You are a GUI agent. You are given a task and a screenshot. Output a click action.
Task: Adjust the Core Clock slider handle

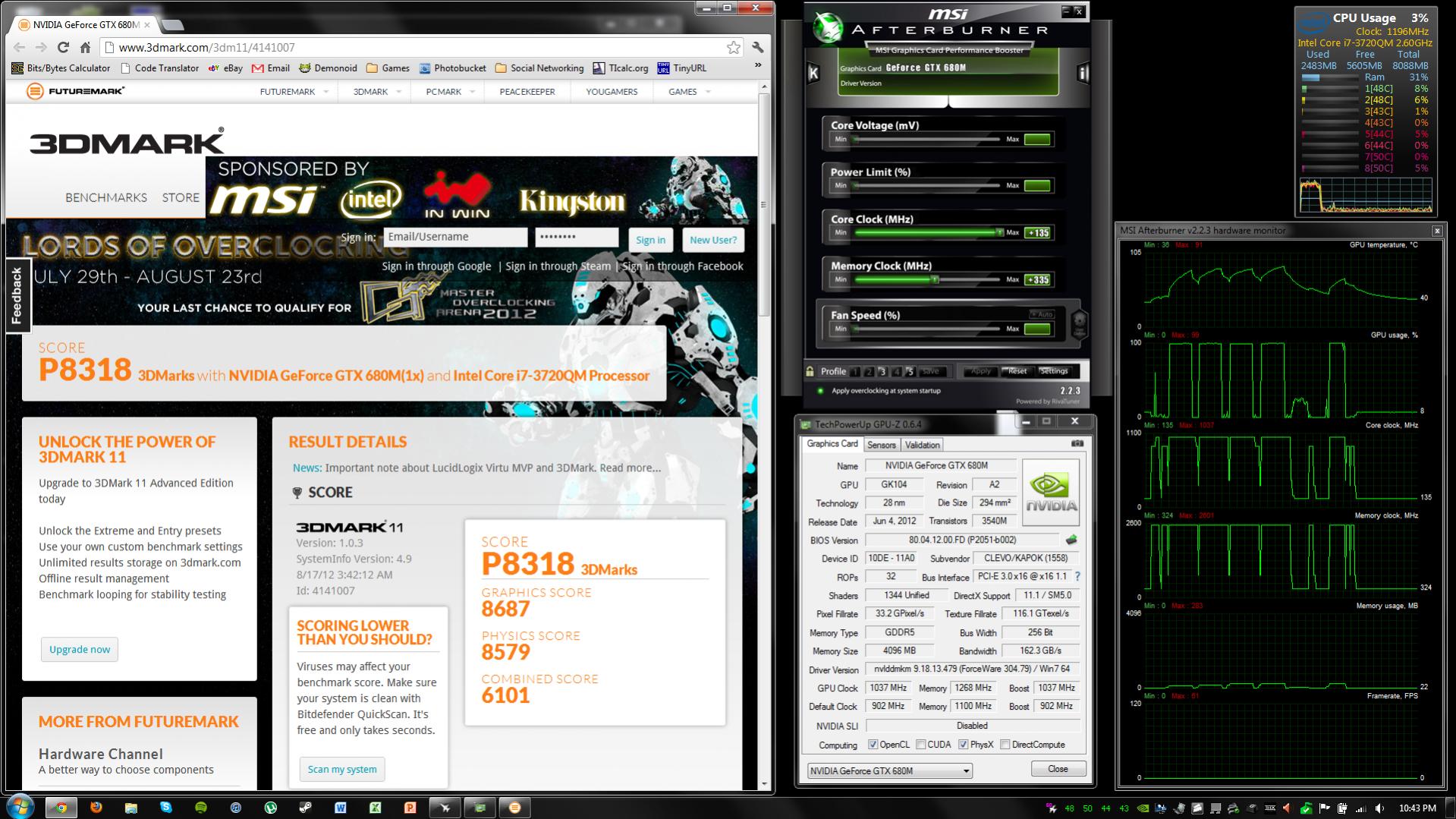point(998,233)
